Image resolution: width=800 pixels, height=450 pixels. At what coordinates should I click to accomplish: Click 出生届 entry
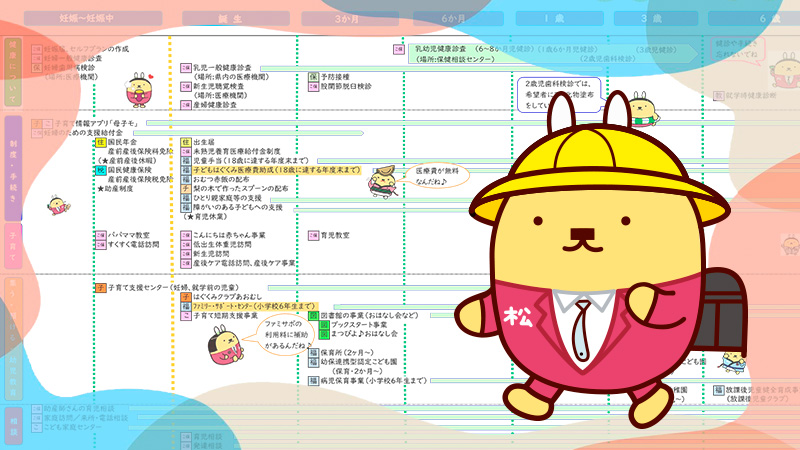[x=204, y=142]
